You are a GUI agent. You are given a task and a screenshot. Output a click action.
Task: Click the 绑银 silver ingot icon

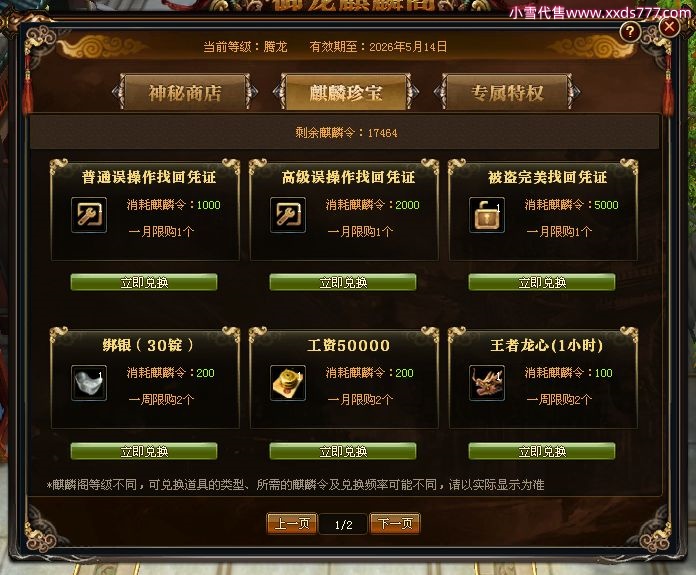tap(89, 383)
